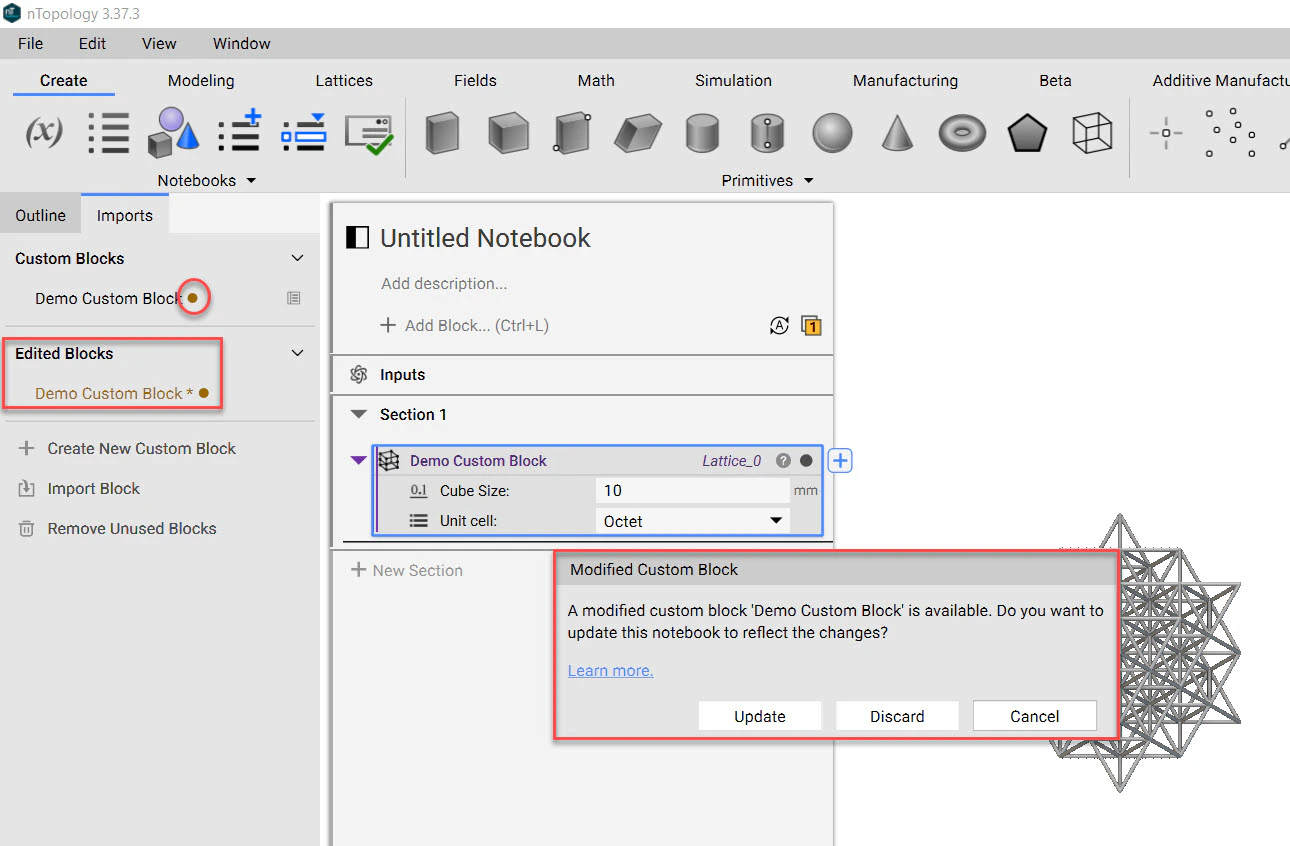Viewport: 1290px width, 846px height.
Task: Collapse the Custom Blocks section chevron
Action: coord(297,258)
